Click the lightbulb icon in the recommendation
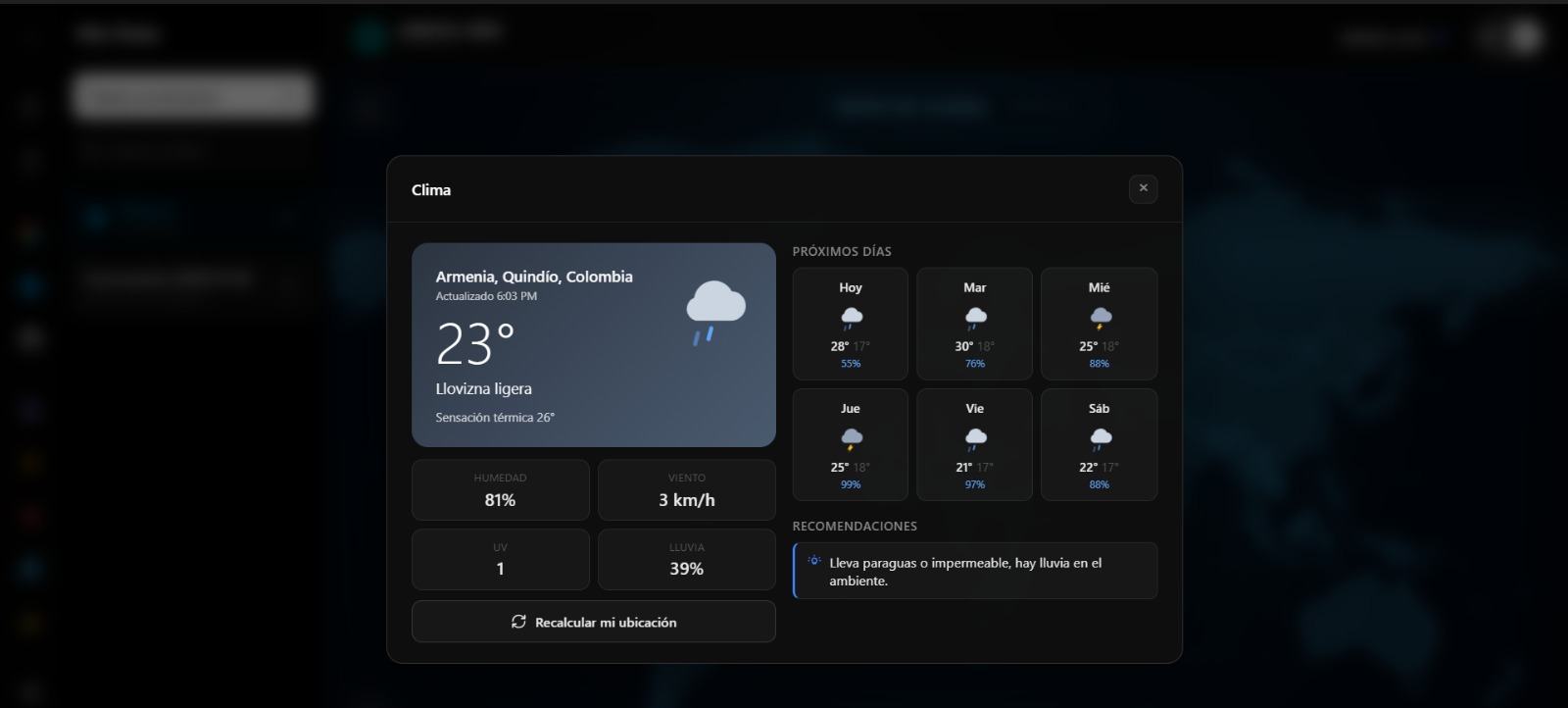This screenshot has height=708, width=1568. (814, 561)
